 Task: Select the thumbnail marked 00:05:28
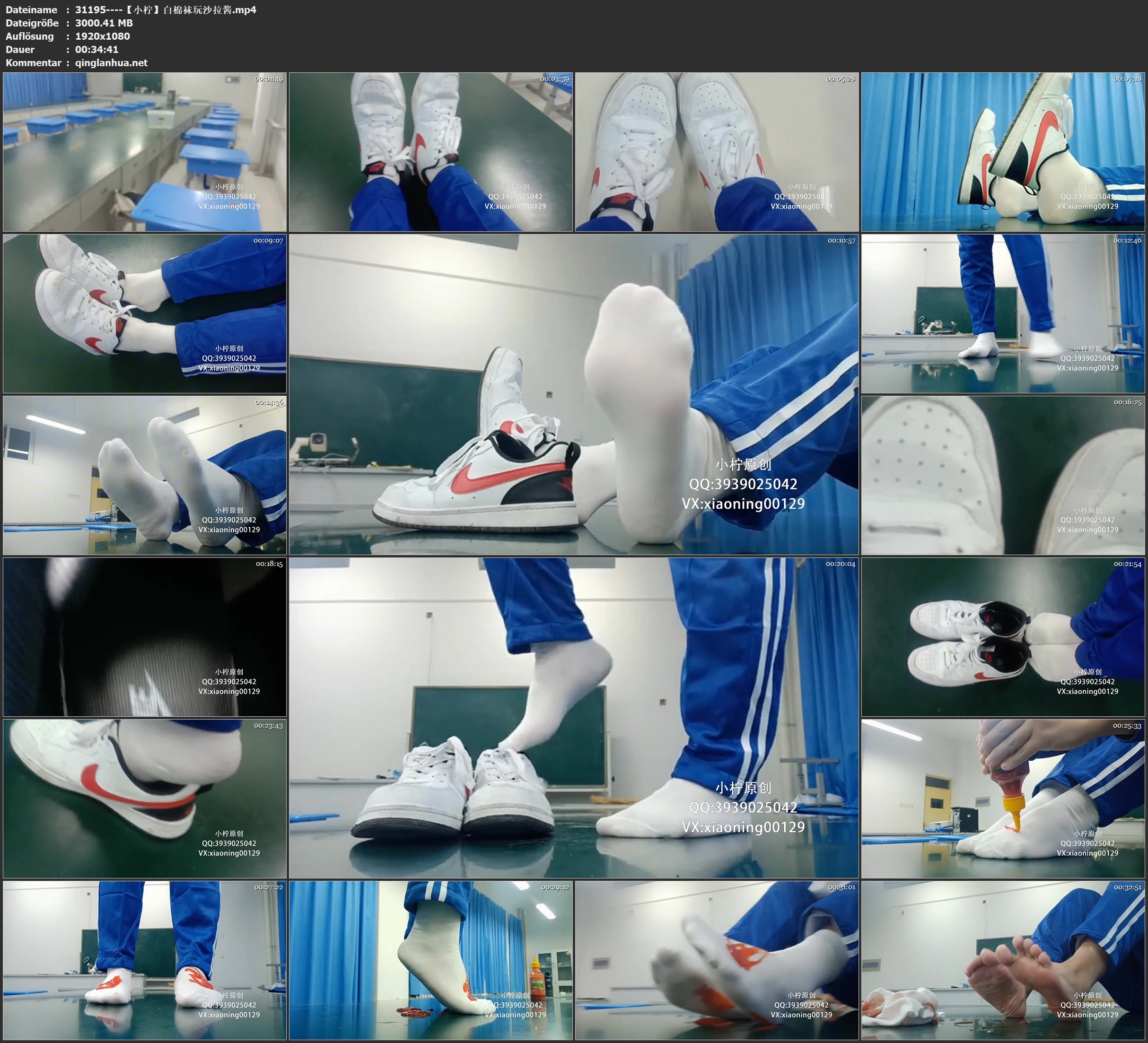point(717,151)
